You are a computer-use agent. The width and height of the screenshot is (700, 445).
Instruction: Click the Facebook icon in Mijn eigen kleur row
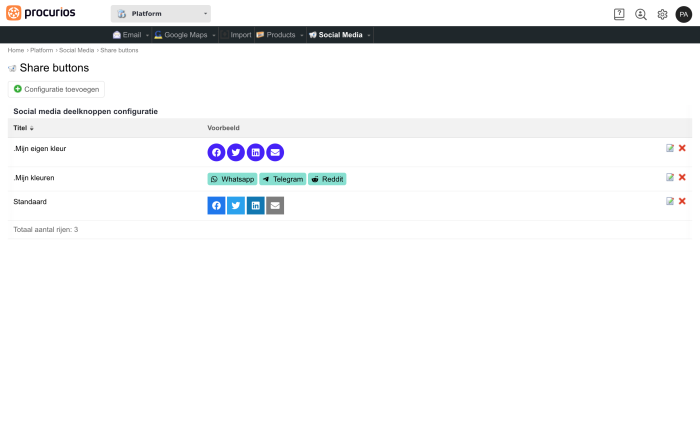coord(217,153)
